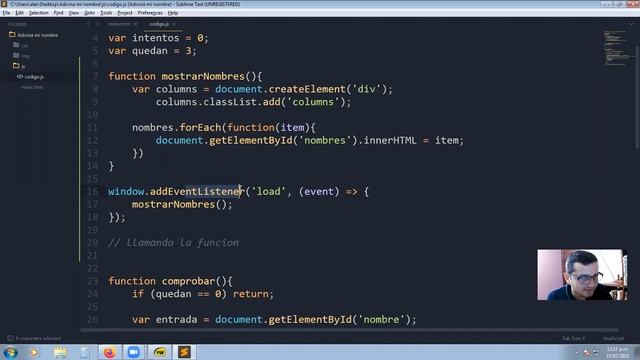This screenshot has height=360, width=640.
Task: Switch to the yellow Fw app in the taskbar
Action: (160, 352)
